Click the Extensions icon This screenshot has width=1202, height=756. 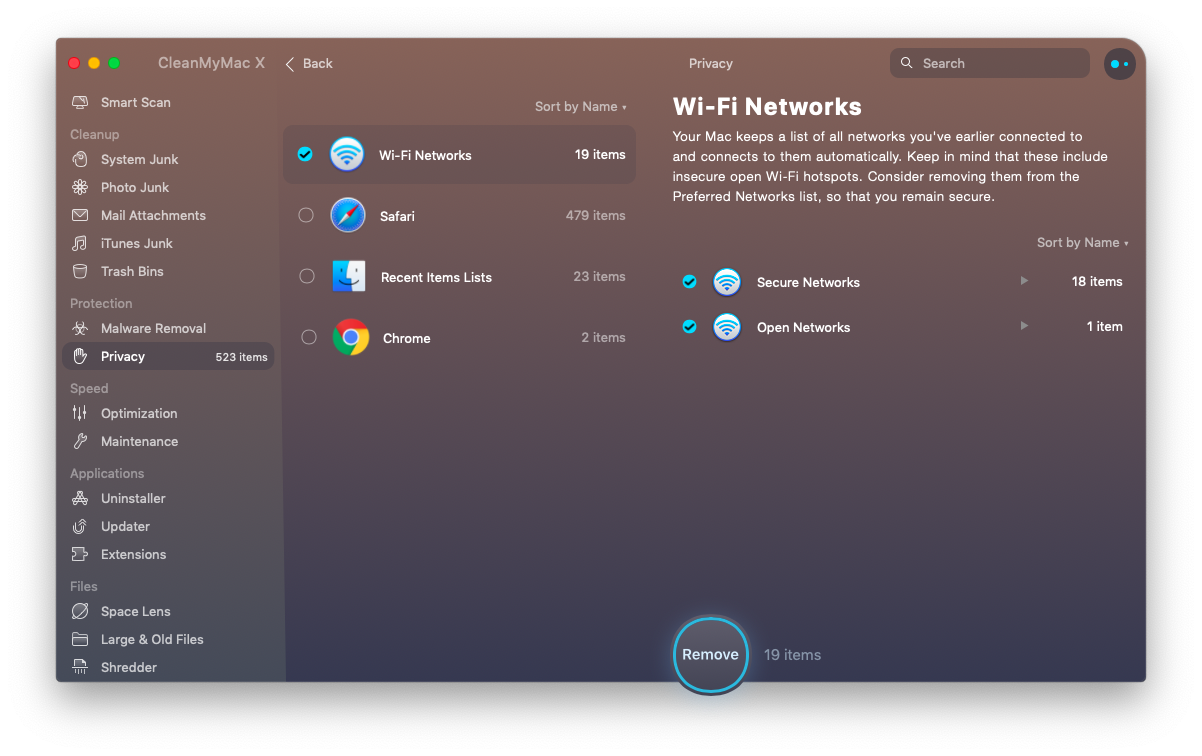[80, 555]
